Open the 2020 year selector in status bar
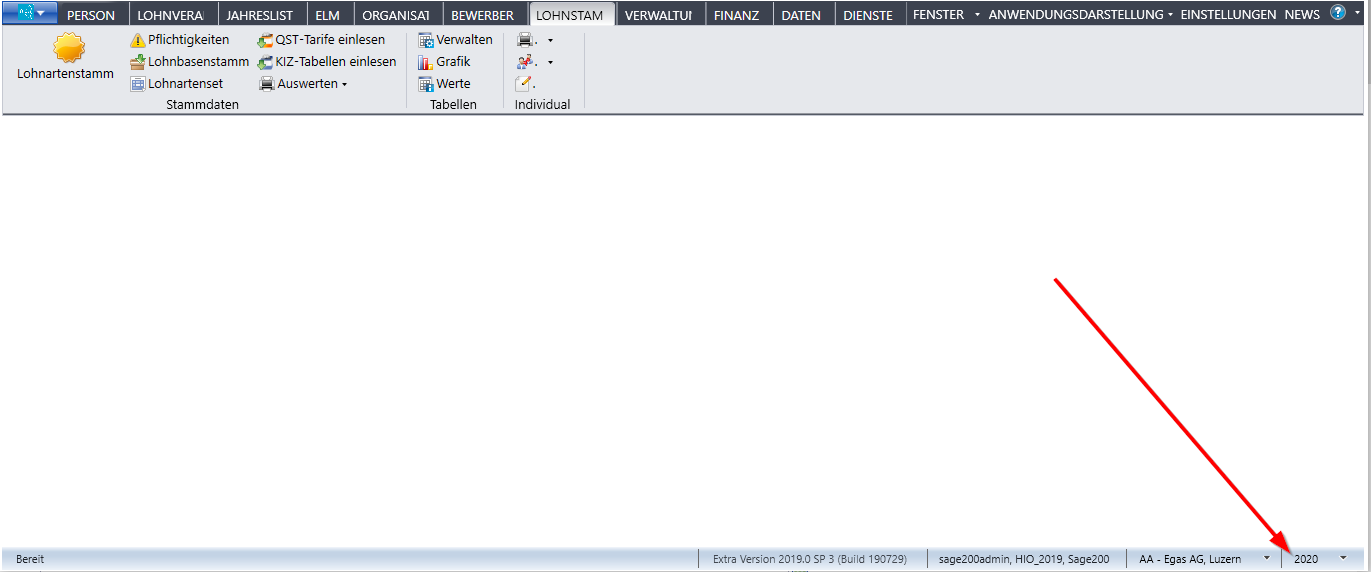The height and width of the screenshot is (572, 1371). click(x=1320, y=559)
